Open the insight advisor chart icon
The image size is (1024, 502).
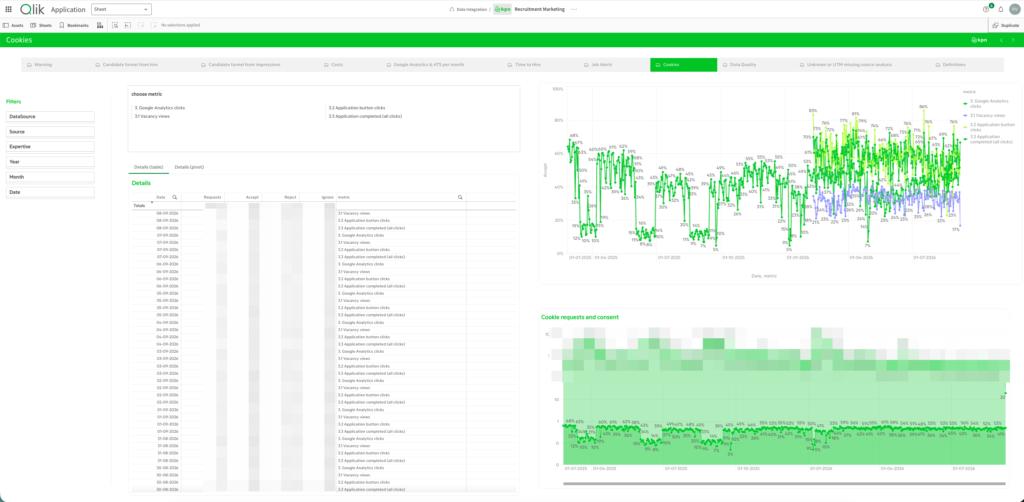click(99, 25)
